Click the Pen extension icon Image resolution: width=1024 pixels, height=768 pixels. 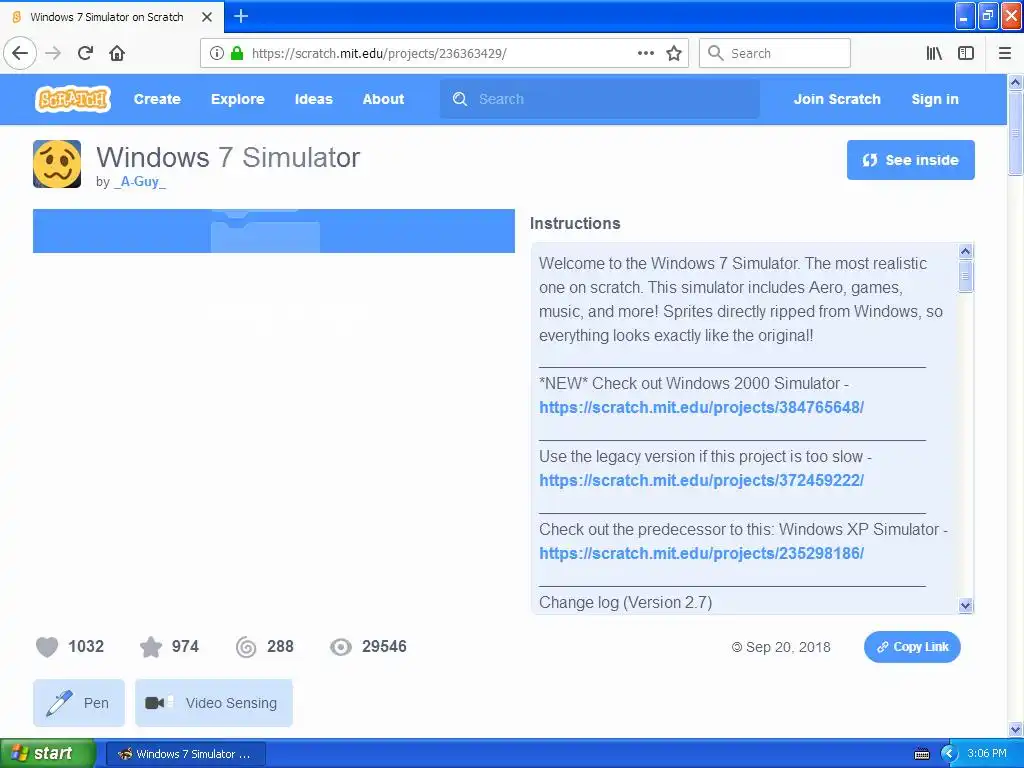coord(59,703)
